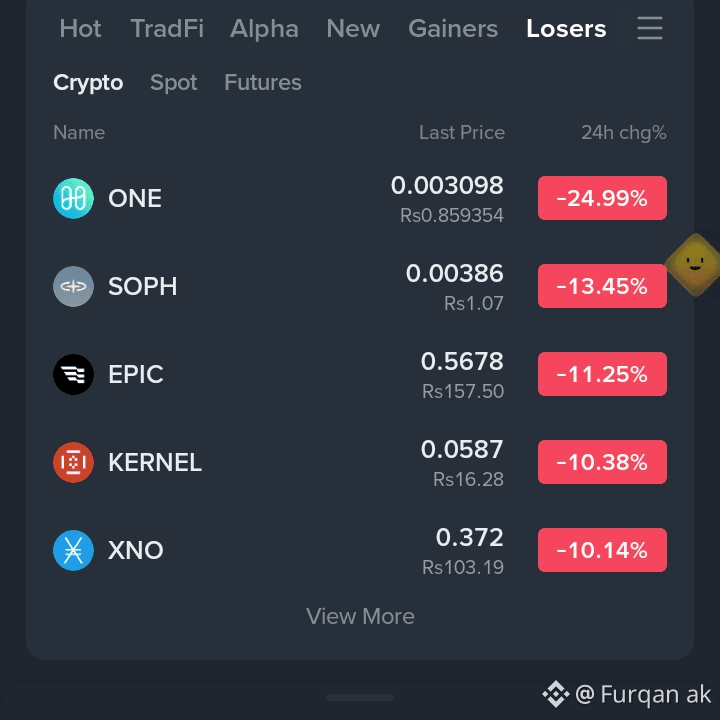This screenshot has height=720, width=720.
Task: Switch to the Hot tab
Action: tap(80, 28)
